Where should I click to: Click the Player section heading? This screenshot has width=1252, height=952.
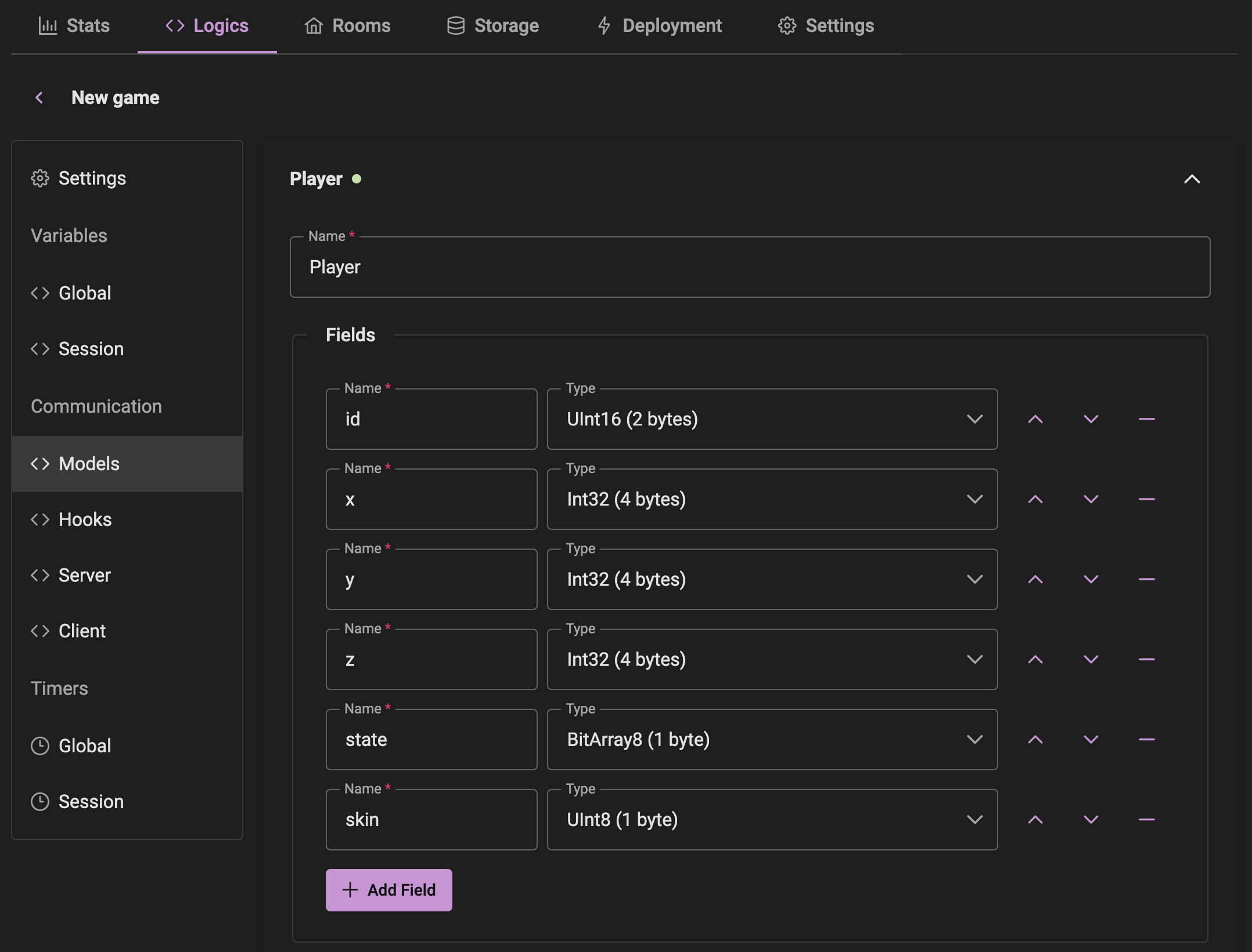pos(316,179)
